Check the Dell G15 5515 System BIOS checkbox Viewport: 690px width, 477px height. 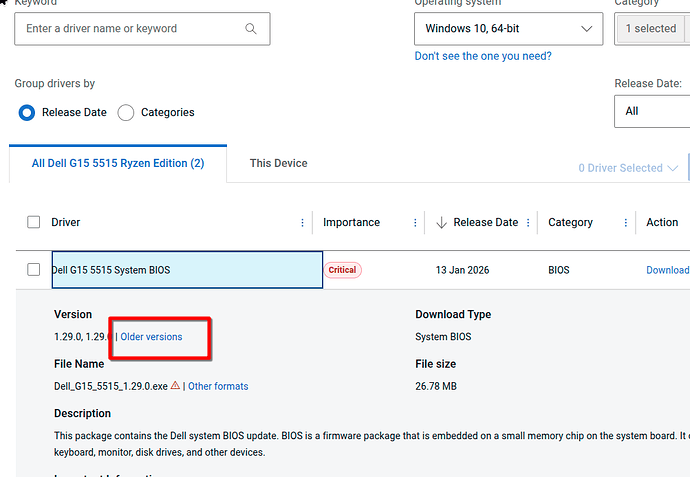pos(34,270)
